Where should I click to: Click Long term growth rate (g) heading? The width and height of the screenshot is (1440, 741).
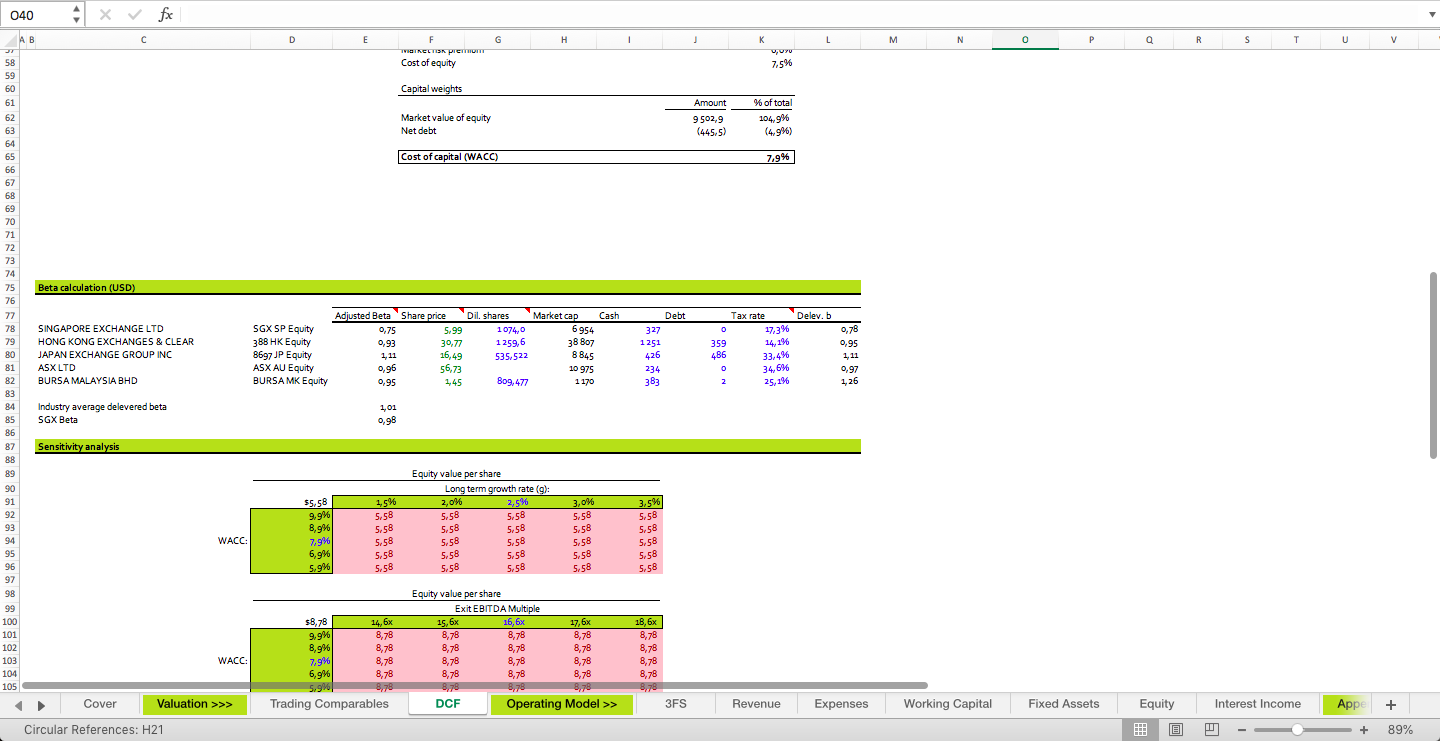(x=497, y=489)
